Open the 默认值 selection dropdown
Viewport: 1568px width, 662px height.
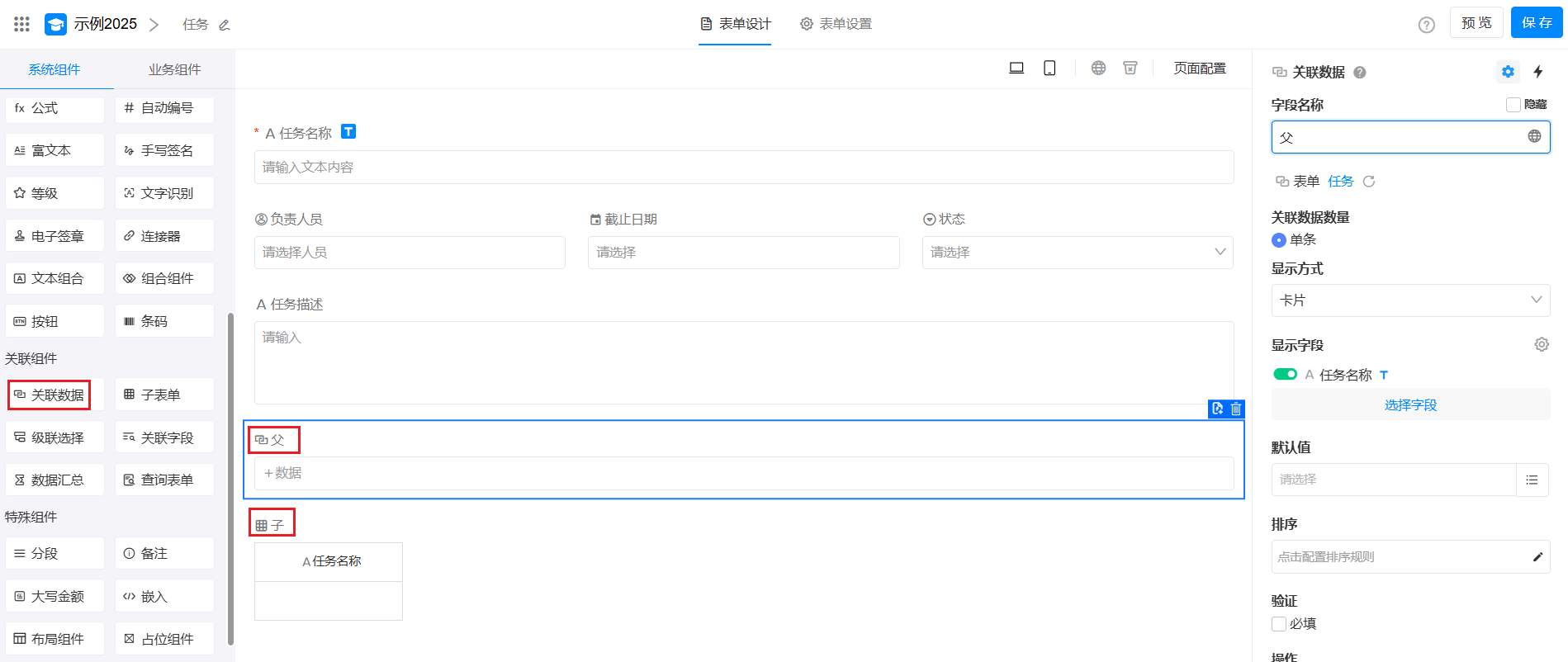1394,480
